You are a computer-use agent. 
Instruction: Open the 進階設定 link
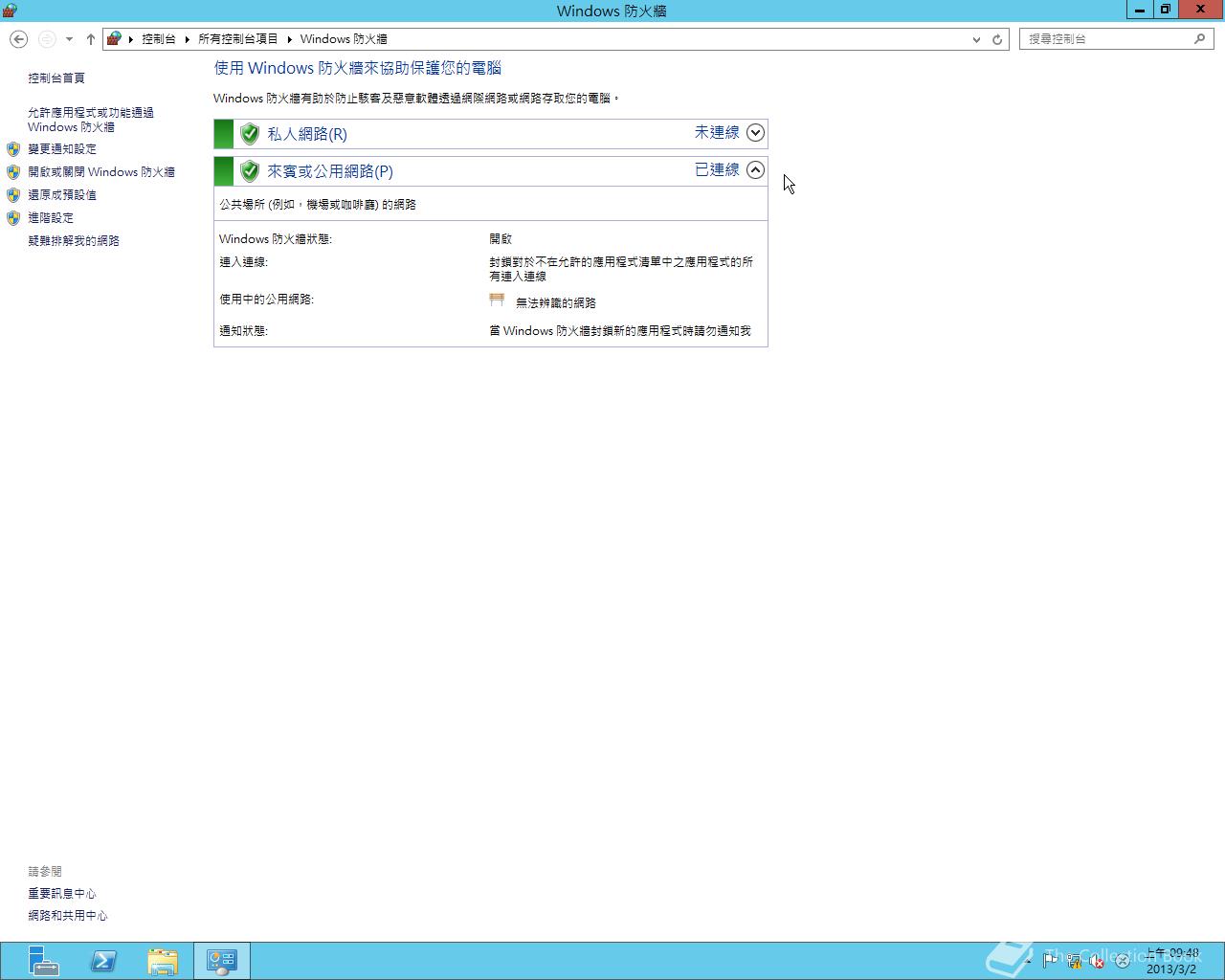[51, 218]
